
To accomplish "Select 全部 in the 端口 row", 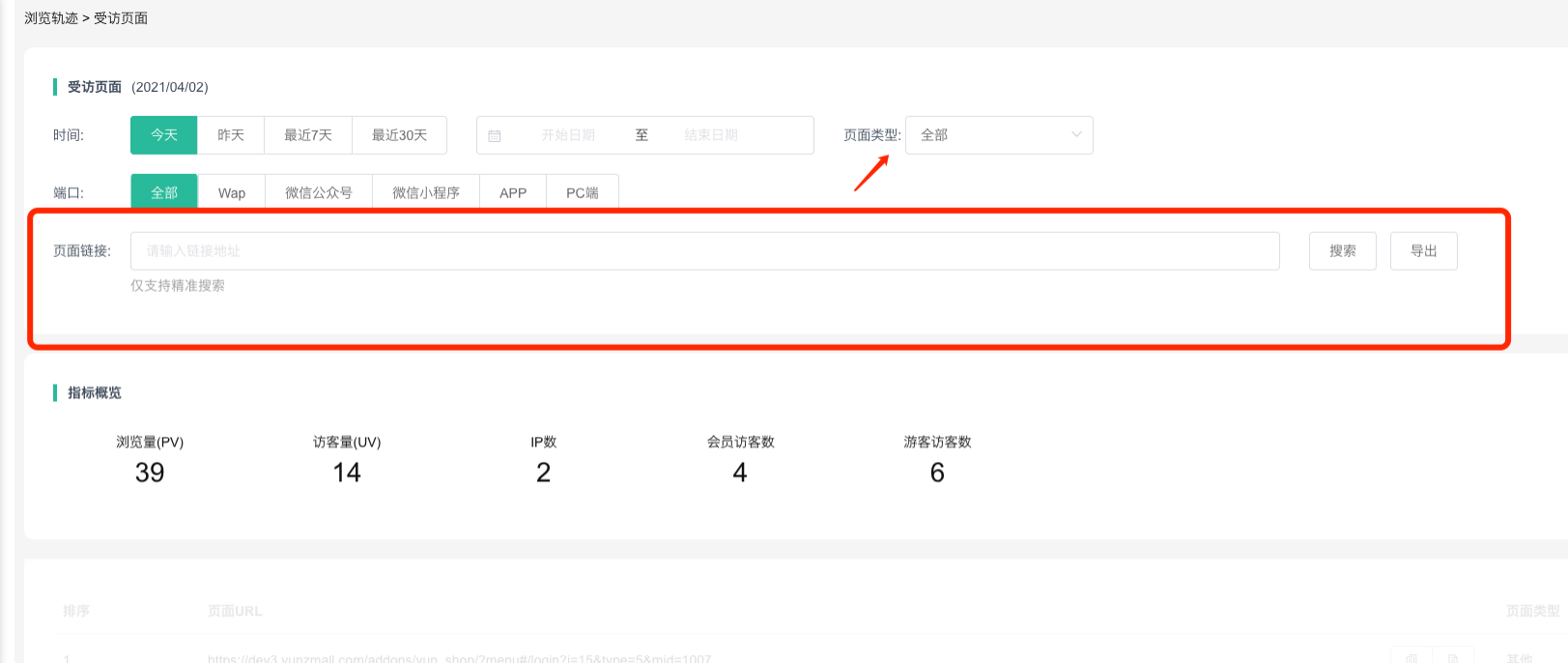I will (x=164, y=192).
